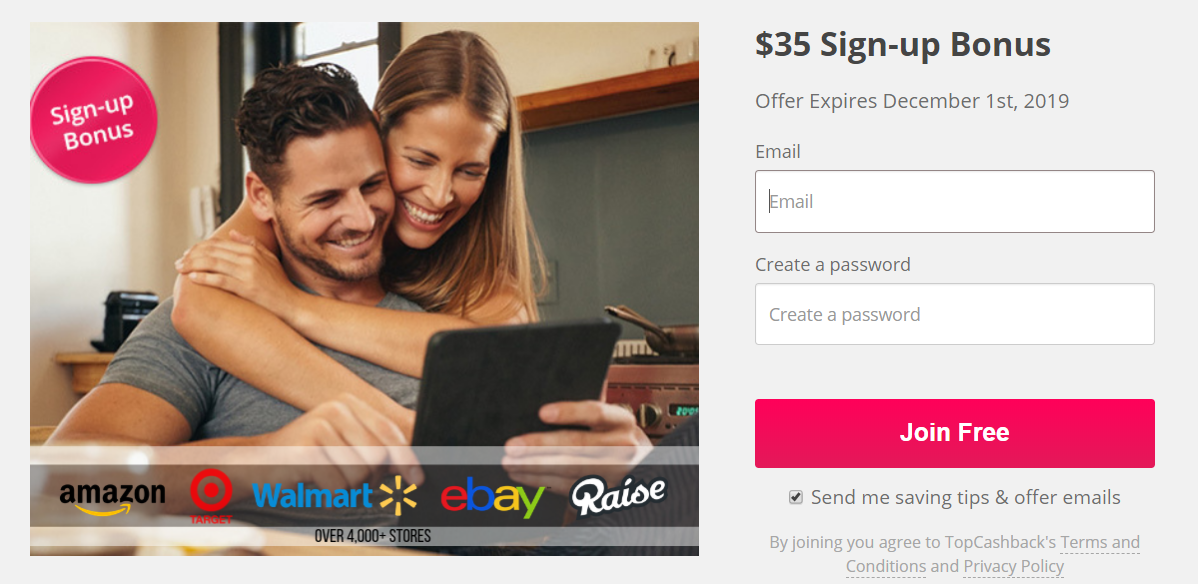
Task: Uncheck the saving tips emails checkbox
Action: coord(796,498)
